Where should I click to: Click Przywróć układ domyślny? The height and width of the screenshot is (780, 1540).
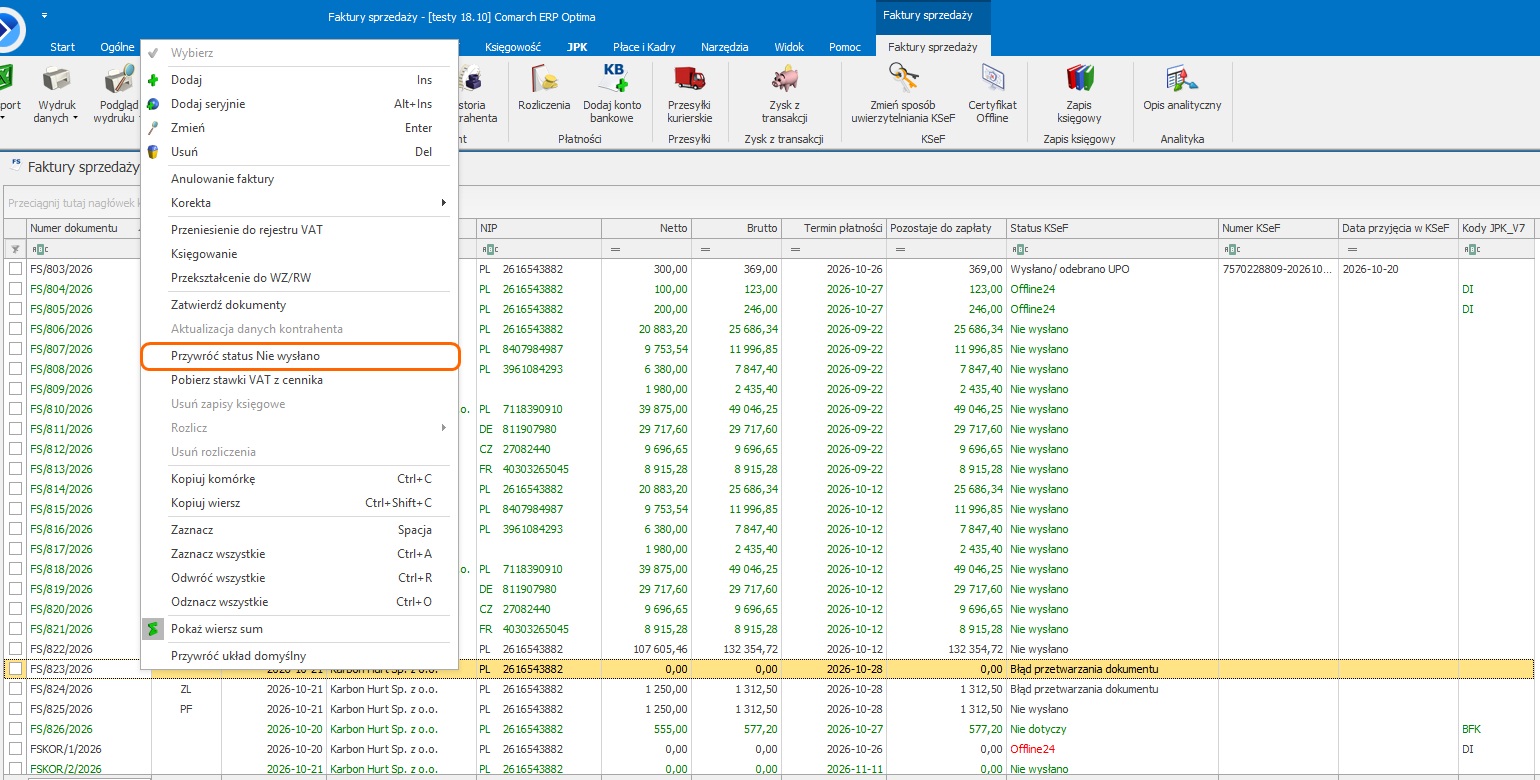point(299,656)
